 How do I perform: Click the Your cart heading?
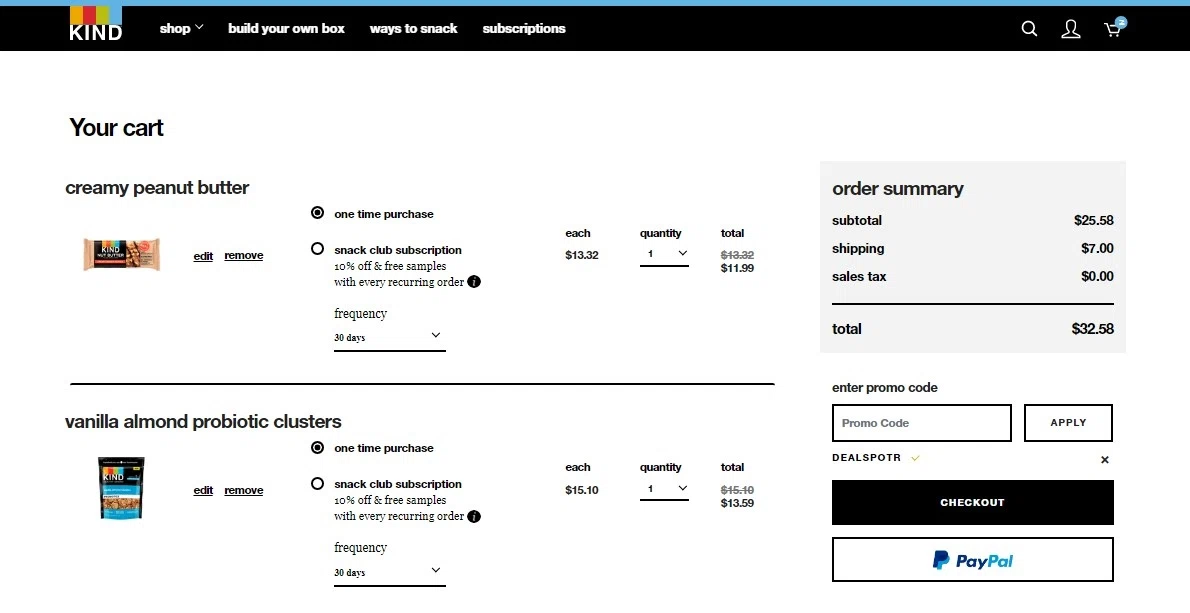(x=116, y=127)
